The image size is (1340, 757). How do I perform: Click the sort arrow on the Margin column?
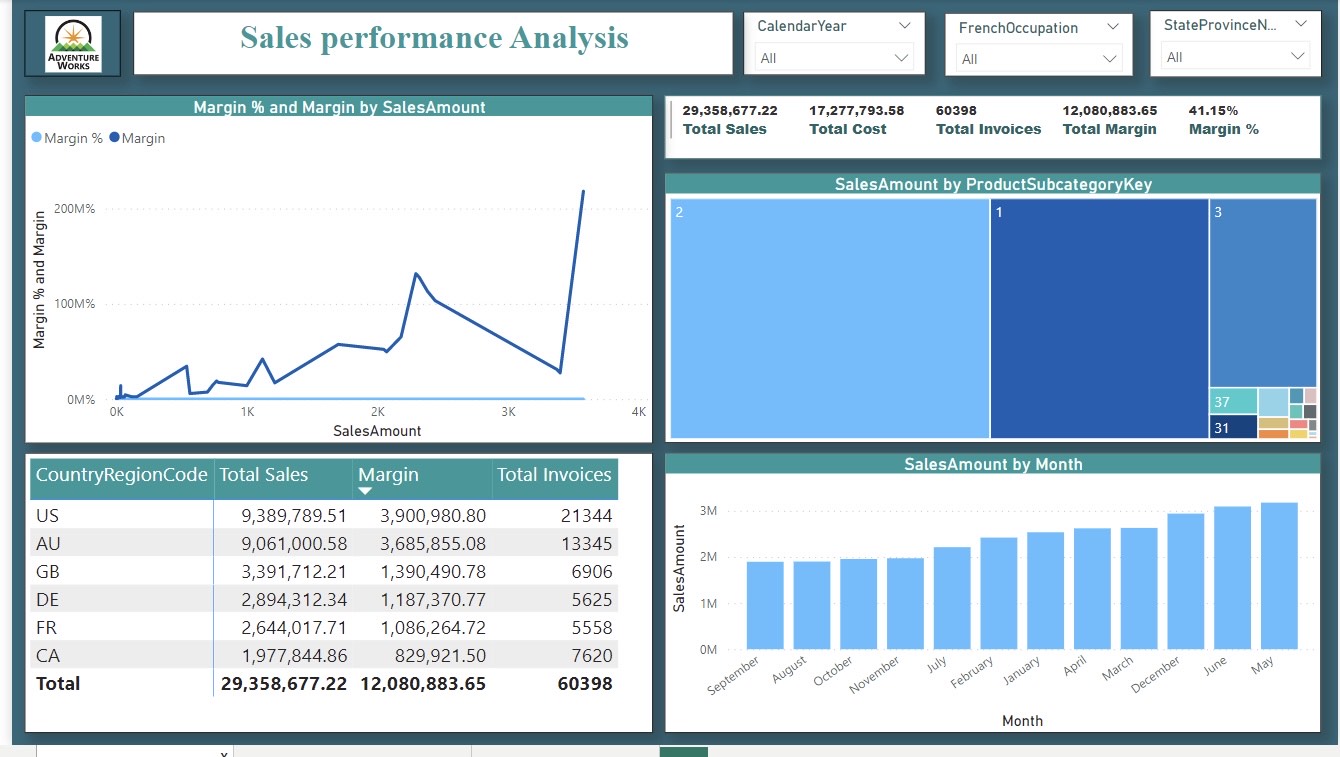coord(367,487)
